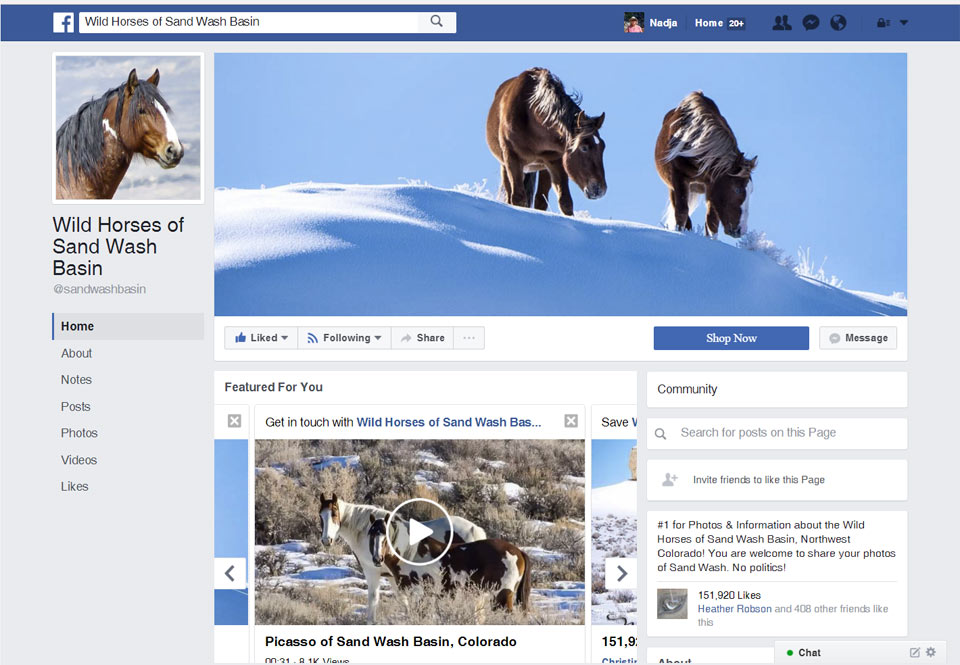Open the Likes section in sidebar
The image size is (960, 665).
74,486
